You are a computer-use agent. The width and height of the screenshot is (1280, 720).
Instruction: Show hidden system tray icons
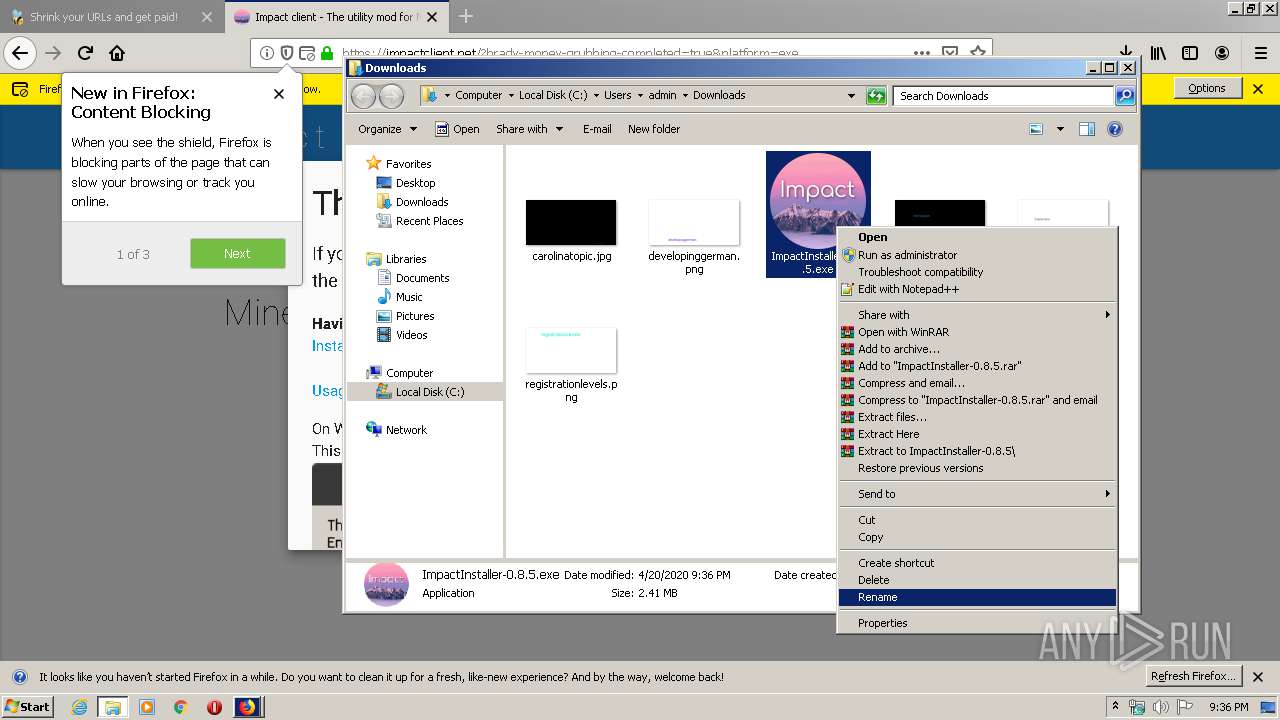click(1115, 707)
